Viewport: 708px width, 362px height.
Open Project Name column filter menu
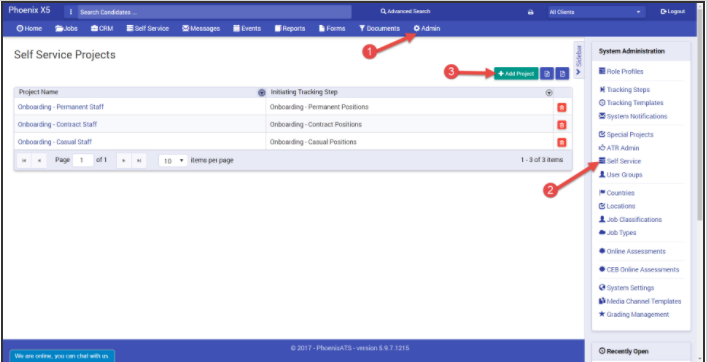point(261,93)
